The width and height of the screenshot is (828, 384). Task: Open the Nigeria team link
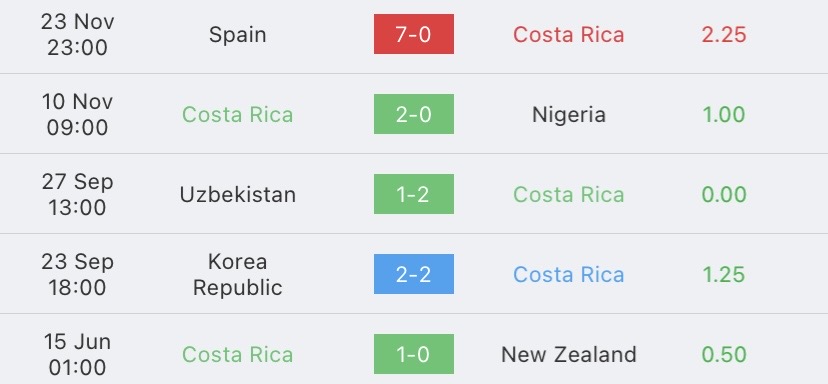pyautogui.click(x=569, y=115)
